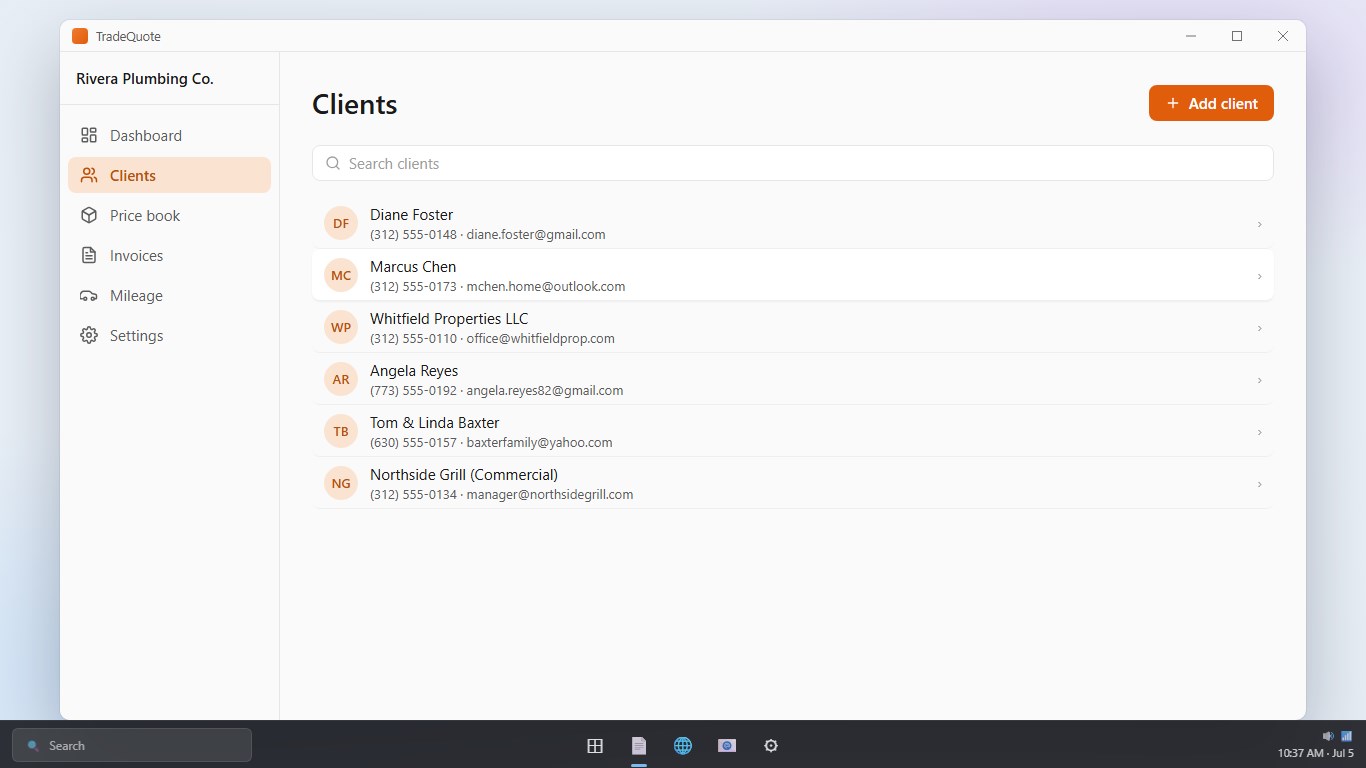Open the taskbar camera app icon
1366x768 pixels.
point(727,745)
